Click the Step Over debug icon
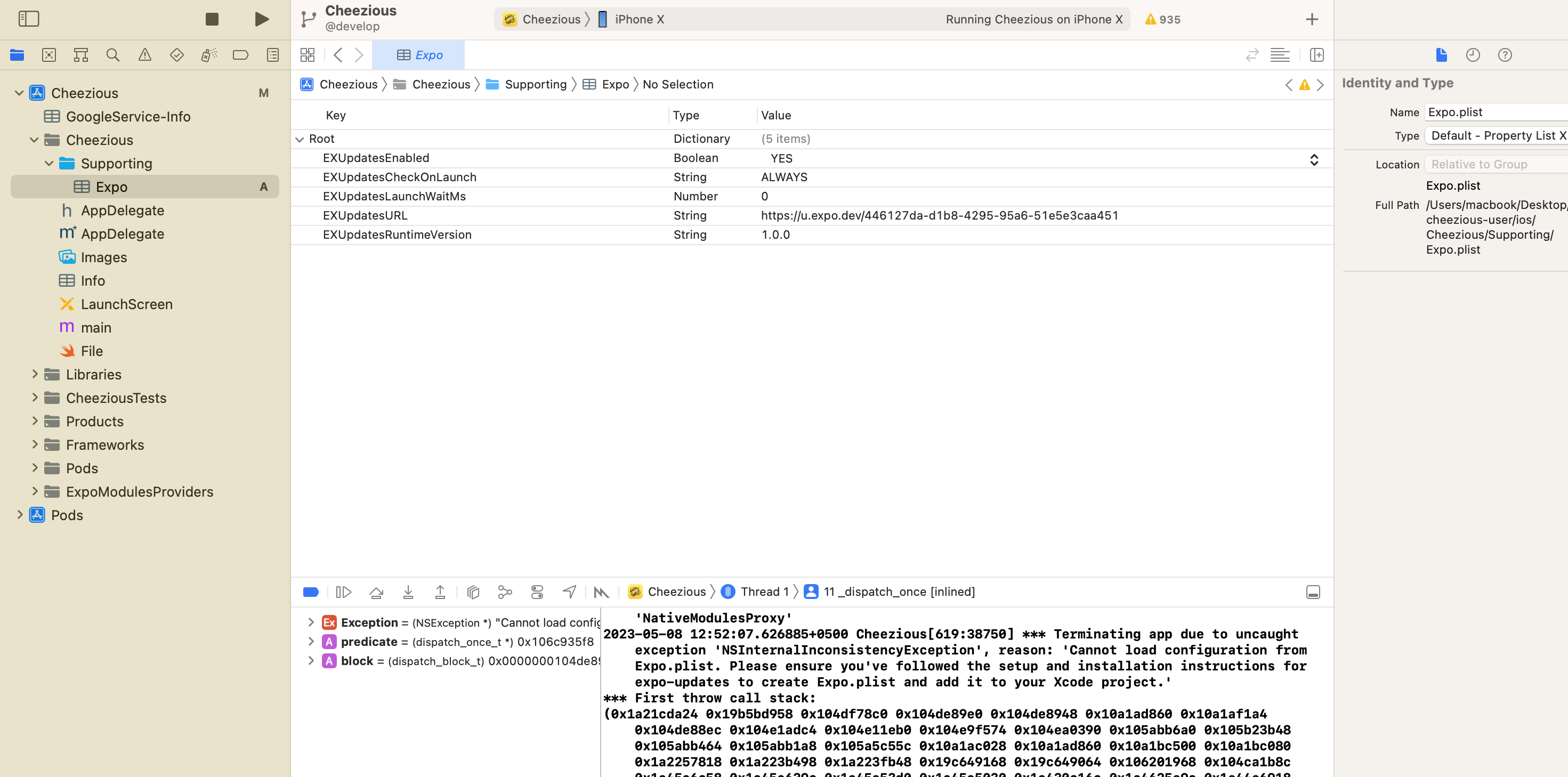This screenshot has width=1568, height=777. 376,592
